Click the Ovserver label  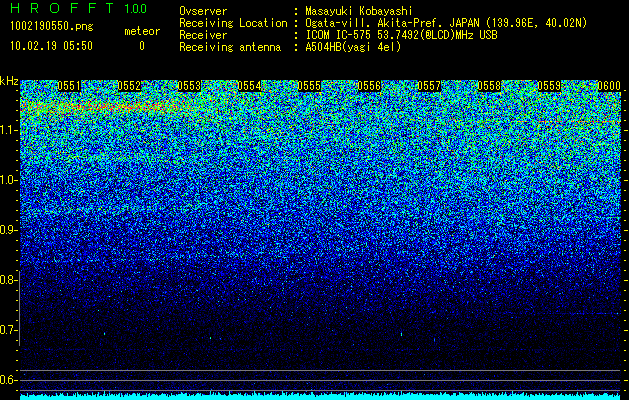[203, 11]
